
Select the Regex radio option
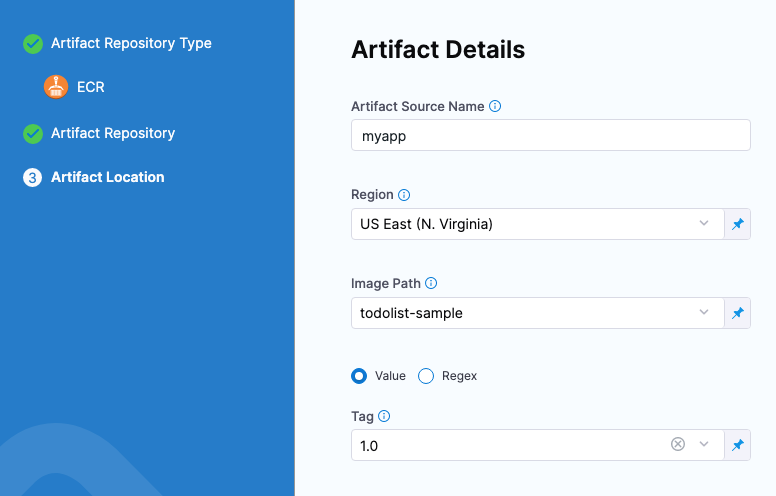426,376
